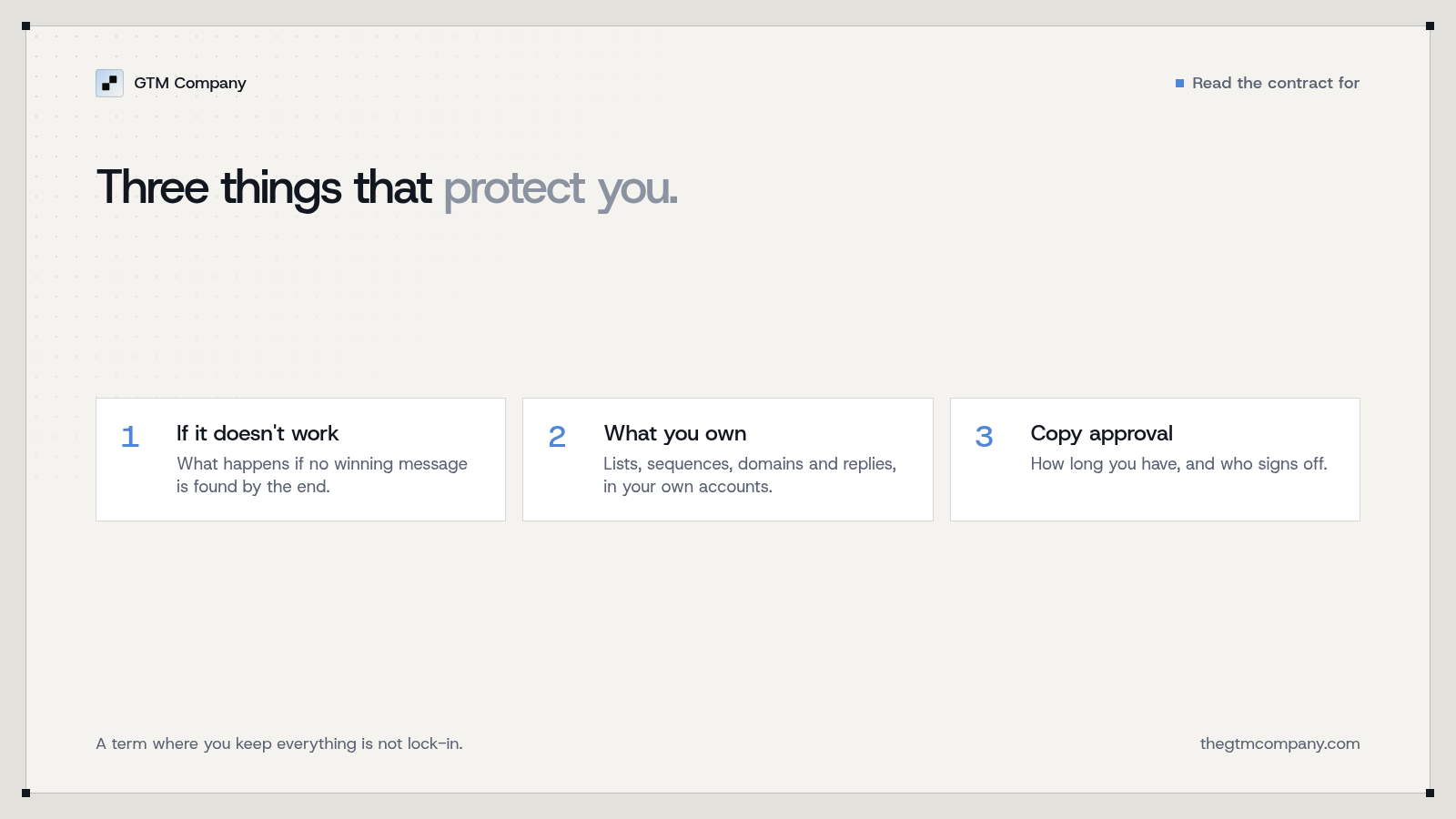Click the number 2 on the second card

tap(557, 437)
